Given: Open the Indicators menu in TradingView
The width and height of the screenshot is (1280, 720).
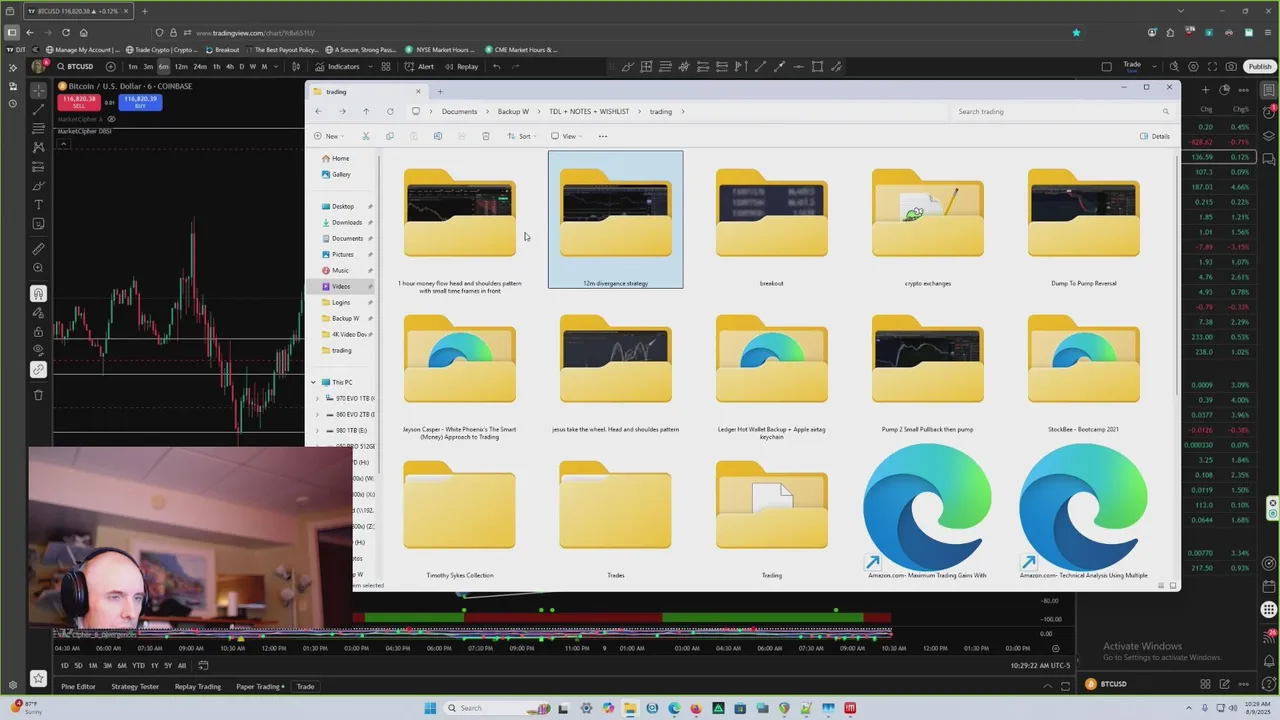Looking at the screenshot, I should pos(337,67).
